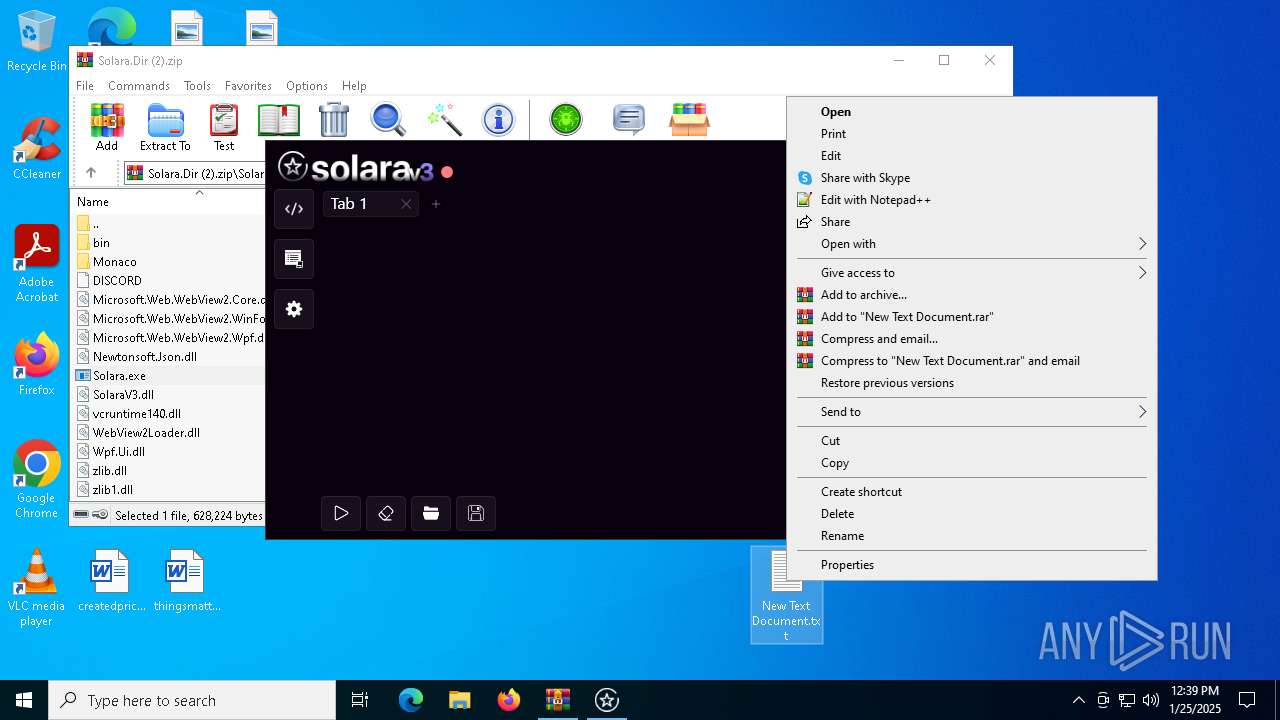The image size is (1280, 720).
Task: Open the Favorites menu in WinRAR
Action: [x=248, y=86]
